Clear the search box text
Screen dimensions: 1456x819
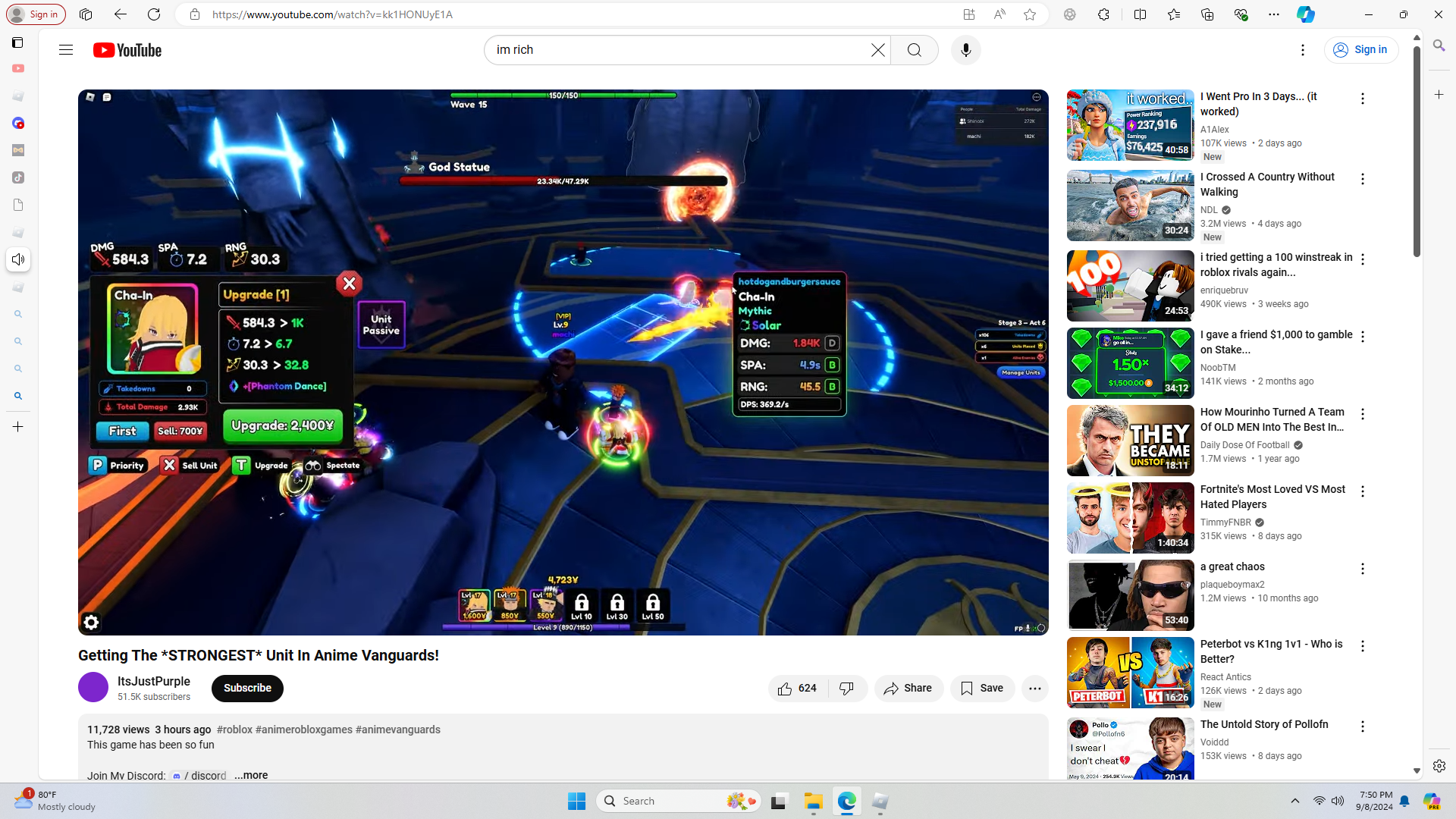pos(877,50)
